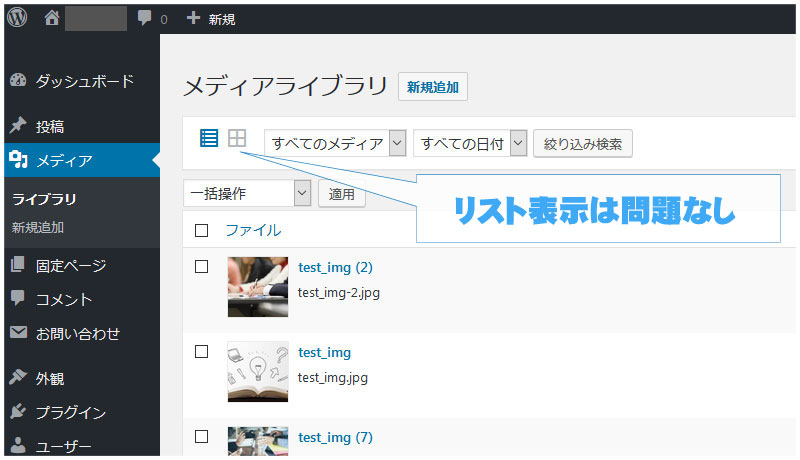
Task: Open 投稿 posts menu
Action: tap(50, 126)
